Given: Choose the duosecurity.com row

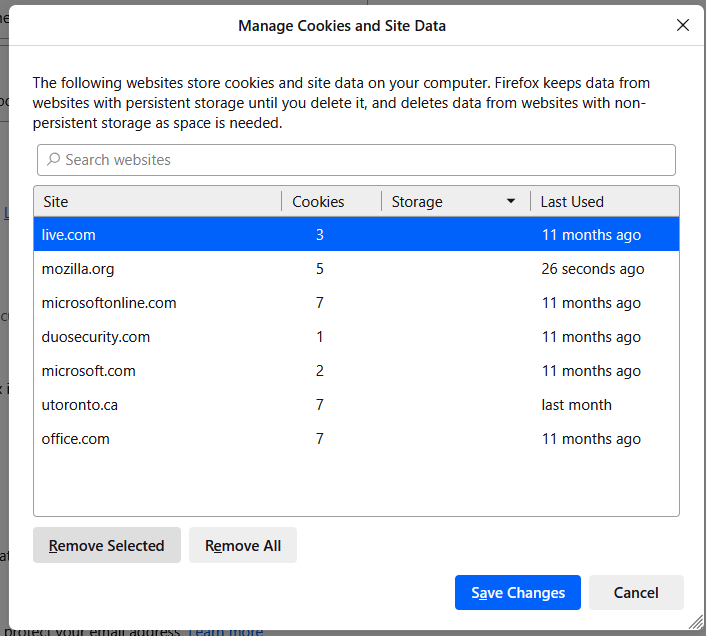Looking at the screenshot, I should tap(356, 337).
